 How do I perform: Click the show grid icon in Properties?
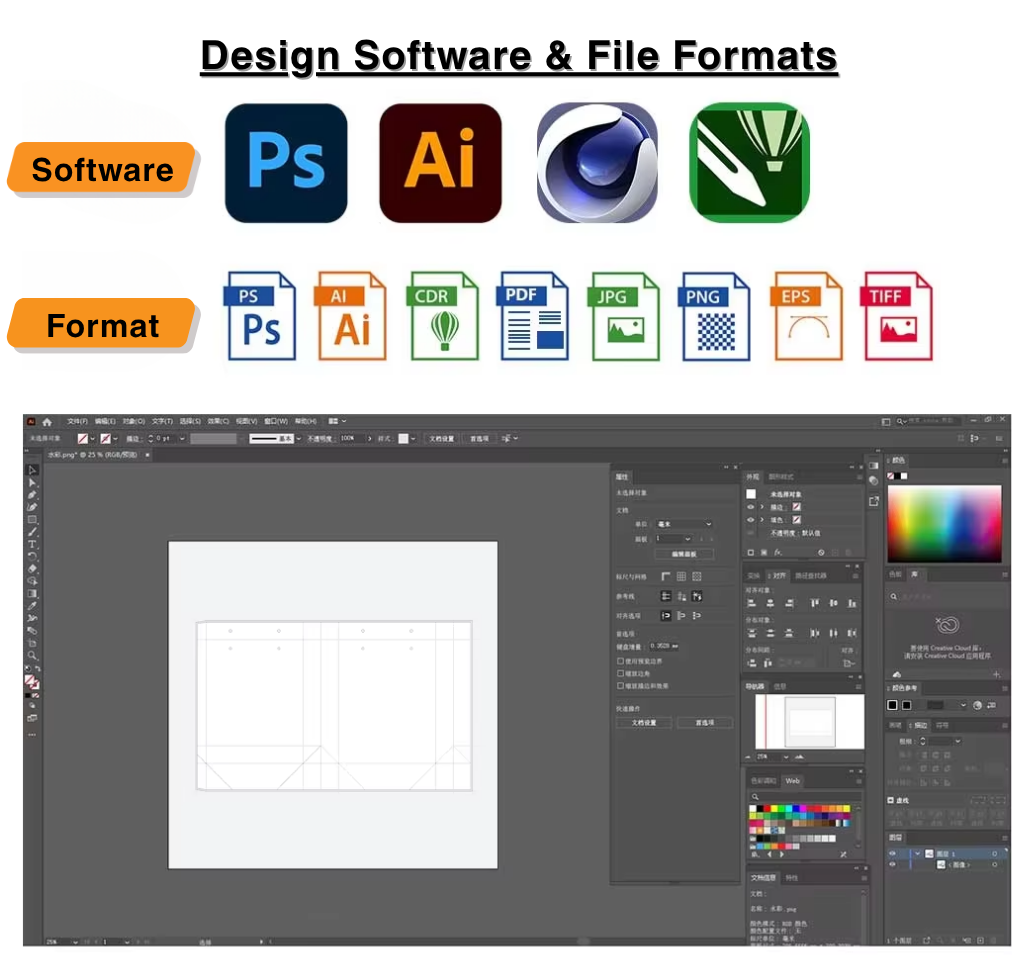682,576
